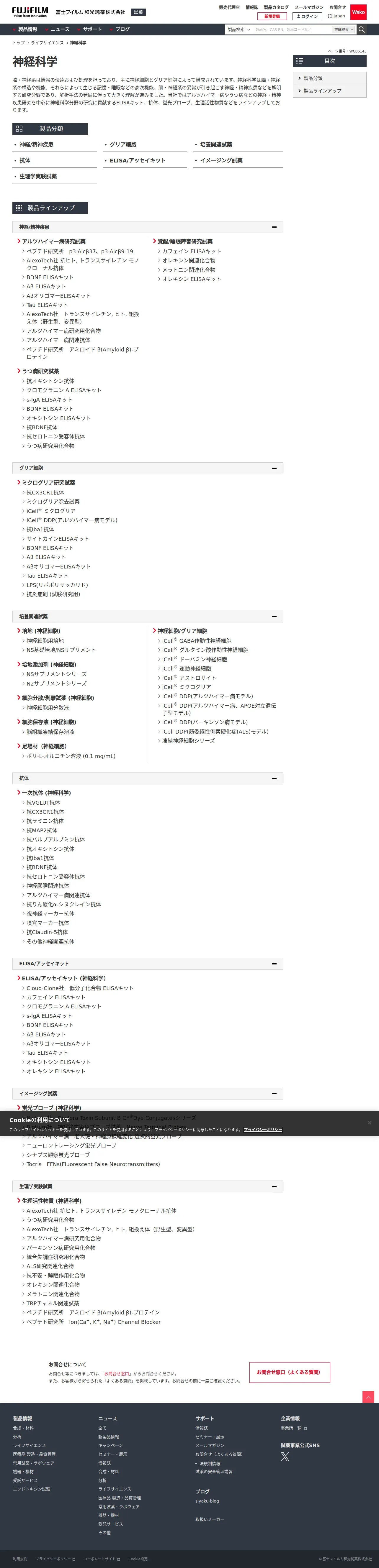
Task: Open the ブログ navigation menu
Action: pyautogui.click(x=120, y=29)
